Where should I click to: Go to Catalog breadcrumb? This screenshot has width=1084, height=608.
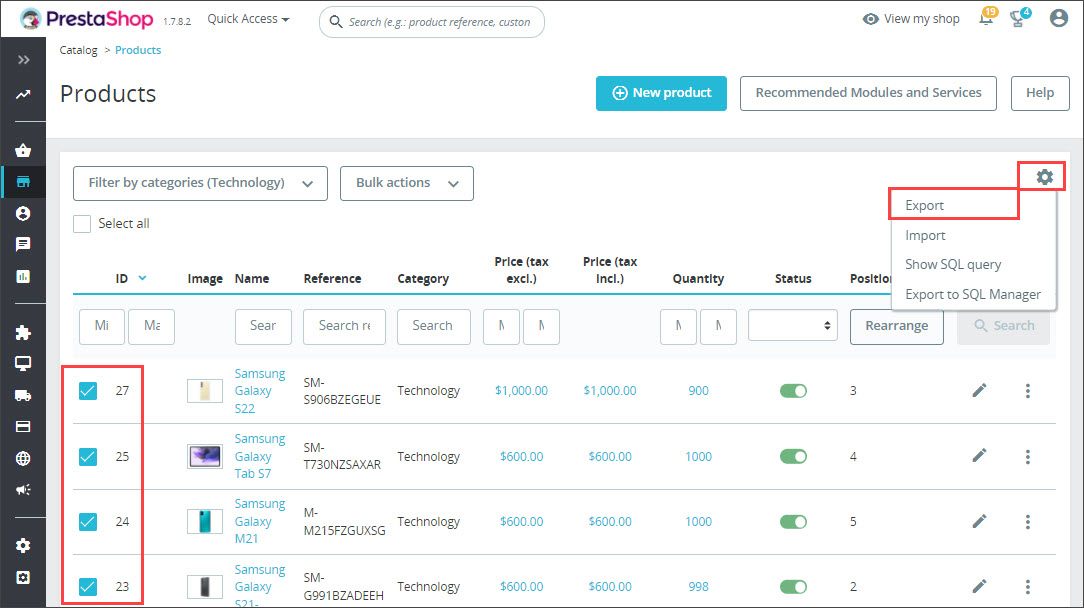coord(78,50)
